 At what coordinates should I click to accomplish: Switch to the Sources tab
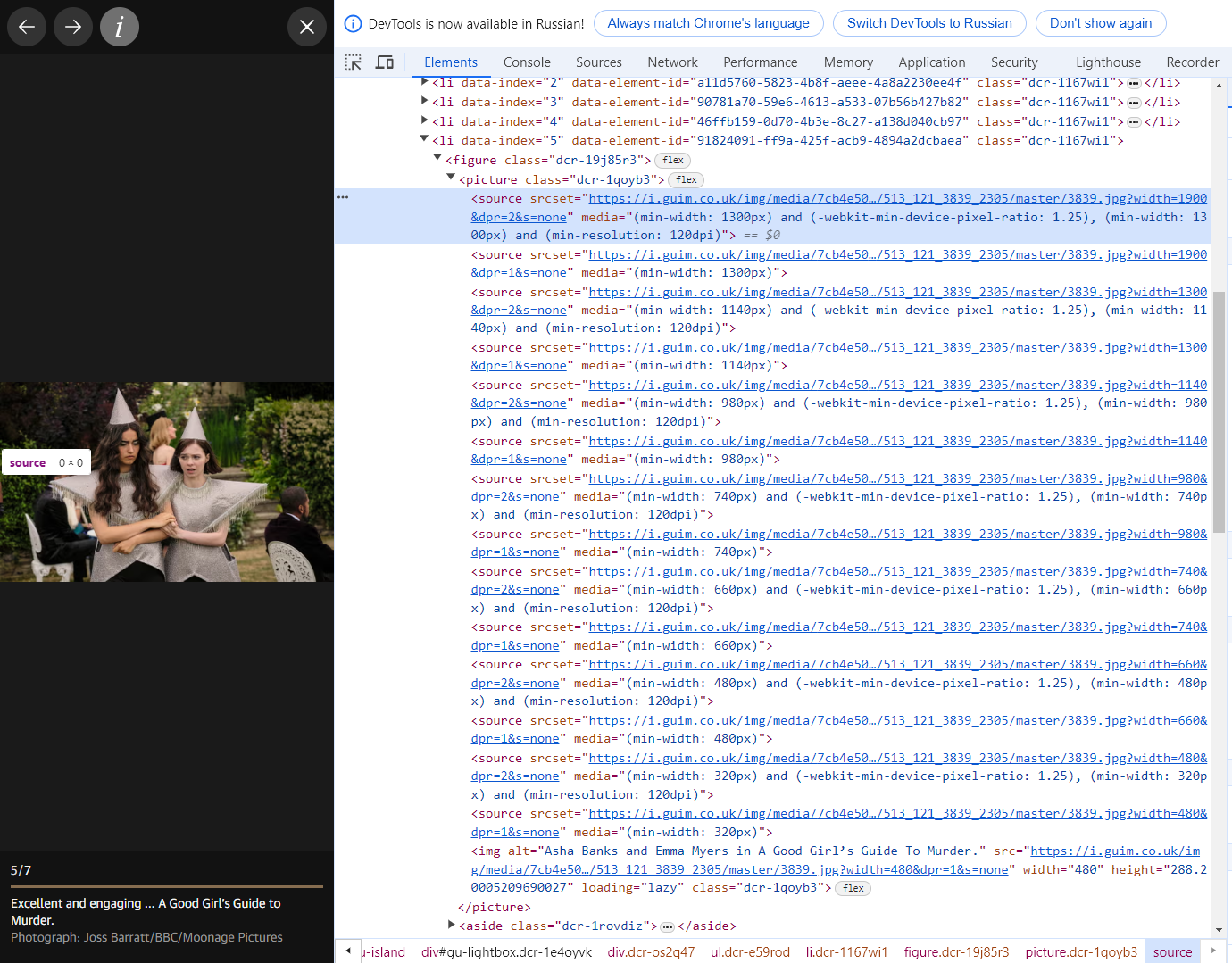[x=599, y=62]
